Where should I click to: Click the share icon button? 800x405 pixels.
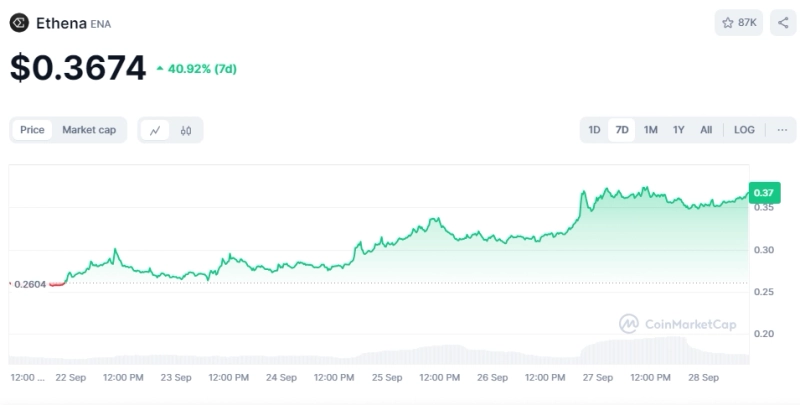[x=782, y=22]
